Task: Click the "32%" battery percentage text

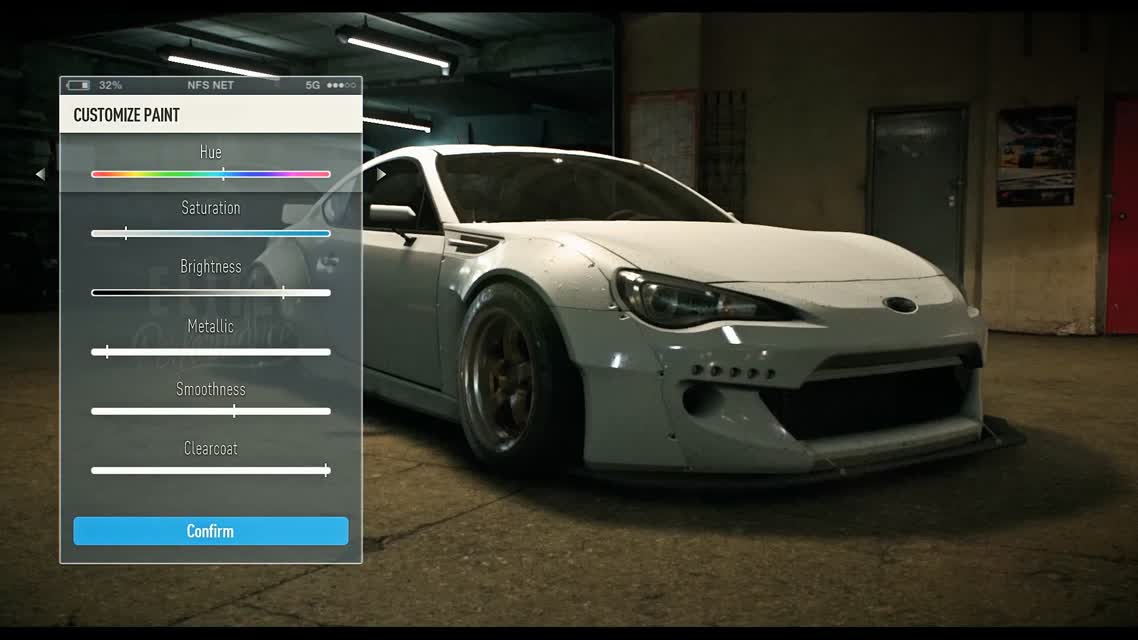Action: tap(110, 85)
